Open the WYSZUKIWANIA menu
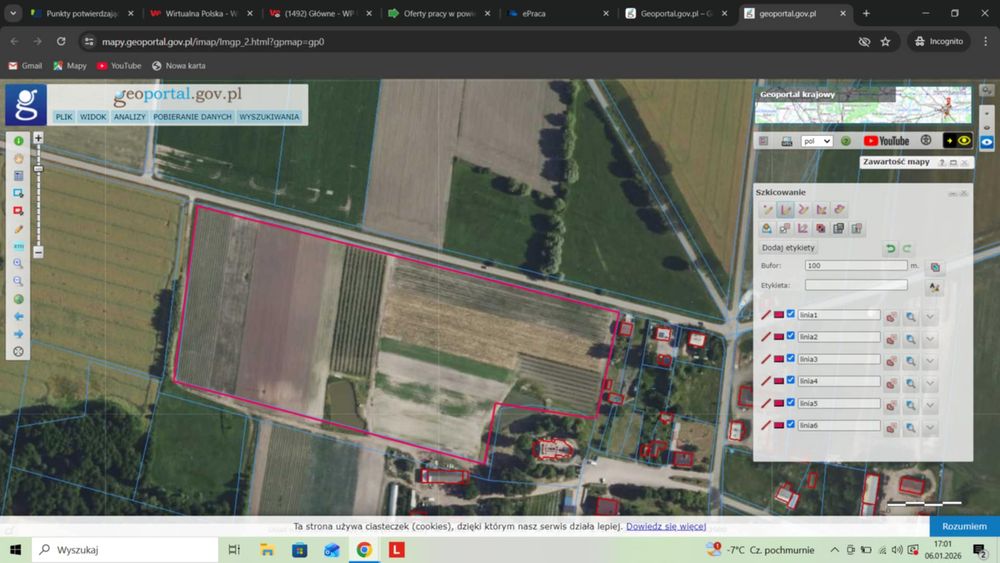This screenshot has width=1000, height=563. coord(269,117)
